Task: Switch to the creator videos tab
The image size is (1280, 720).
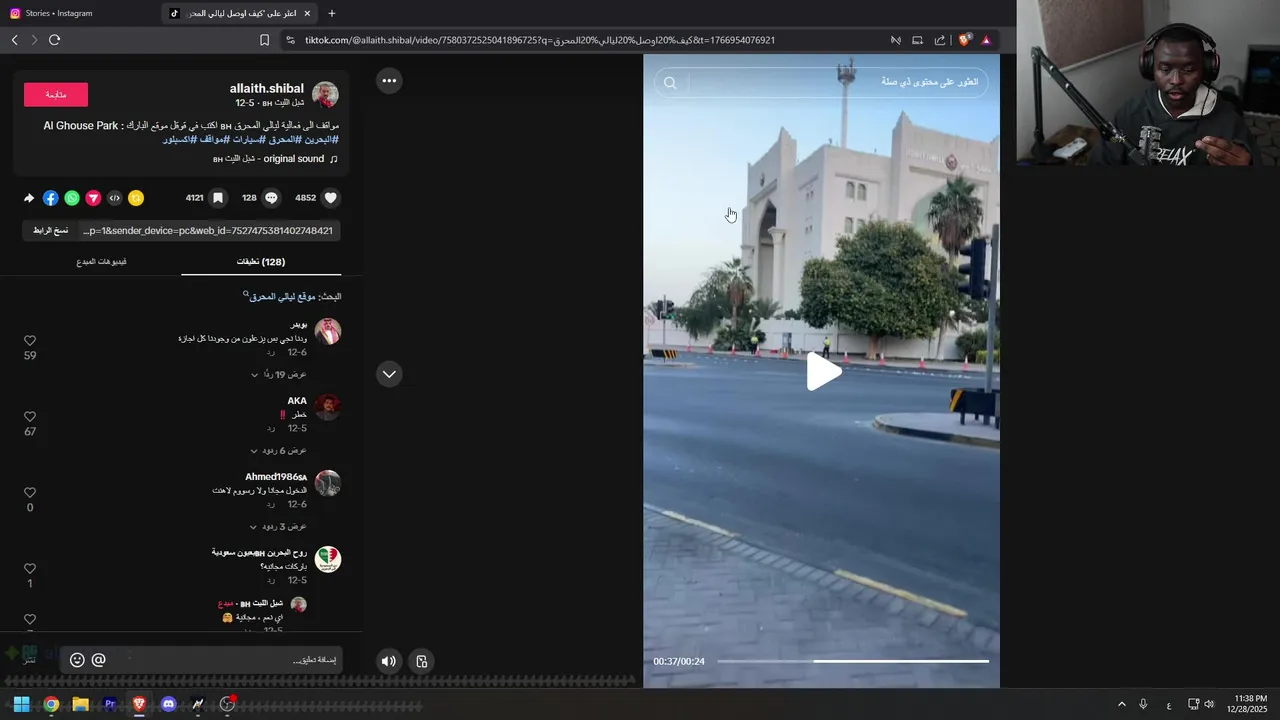Action: [x=101, y=262]
